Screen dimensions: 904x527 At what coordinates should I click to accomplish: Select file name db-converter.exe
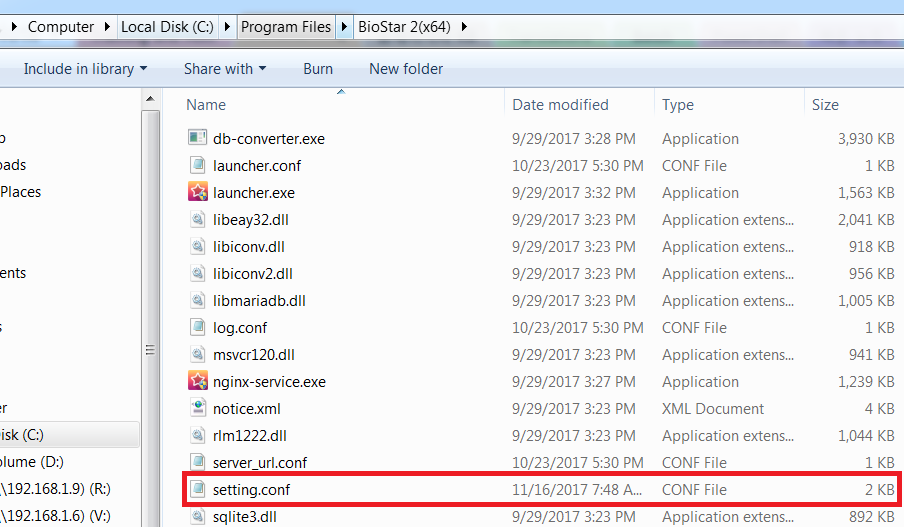pos(269,138)
